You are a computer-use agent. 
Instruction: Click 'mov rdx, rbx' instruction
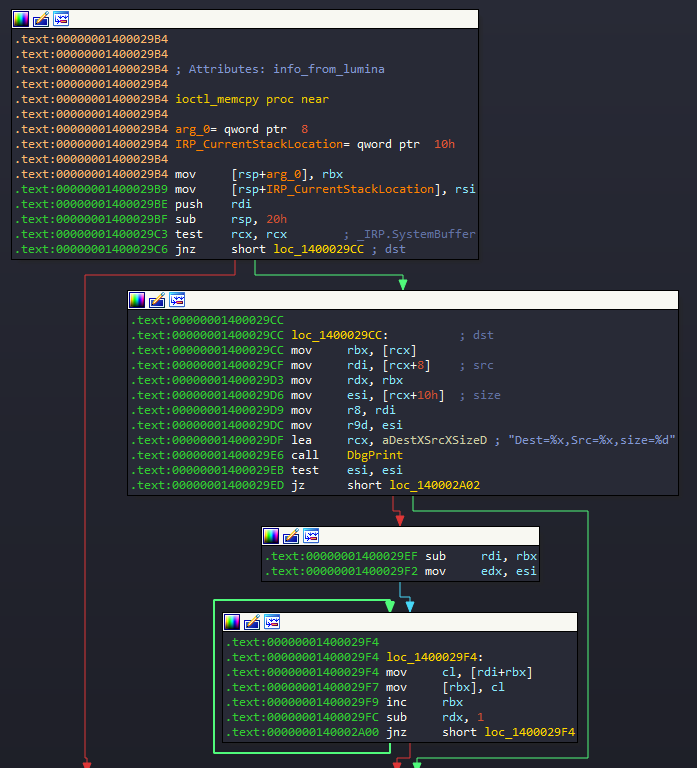[347, 380]
